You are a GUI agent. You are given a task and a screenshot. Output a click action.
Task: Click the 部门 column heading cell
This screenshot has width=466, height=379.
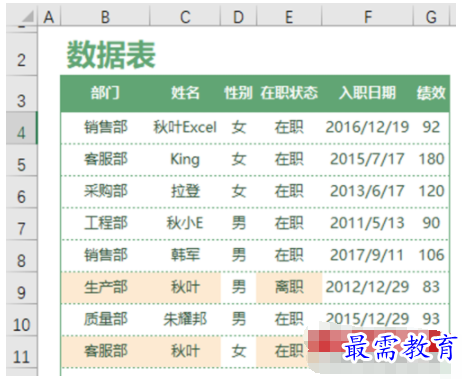coord(105,93)
